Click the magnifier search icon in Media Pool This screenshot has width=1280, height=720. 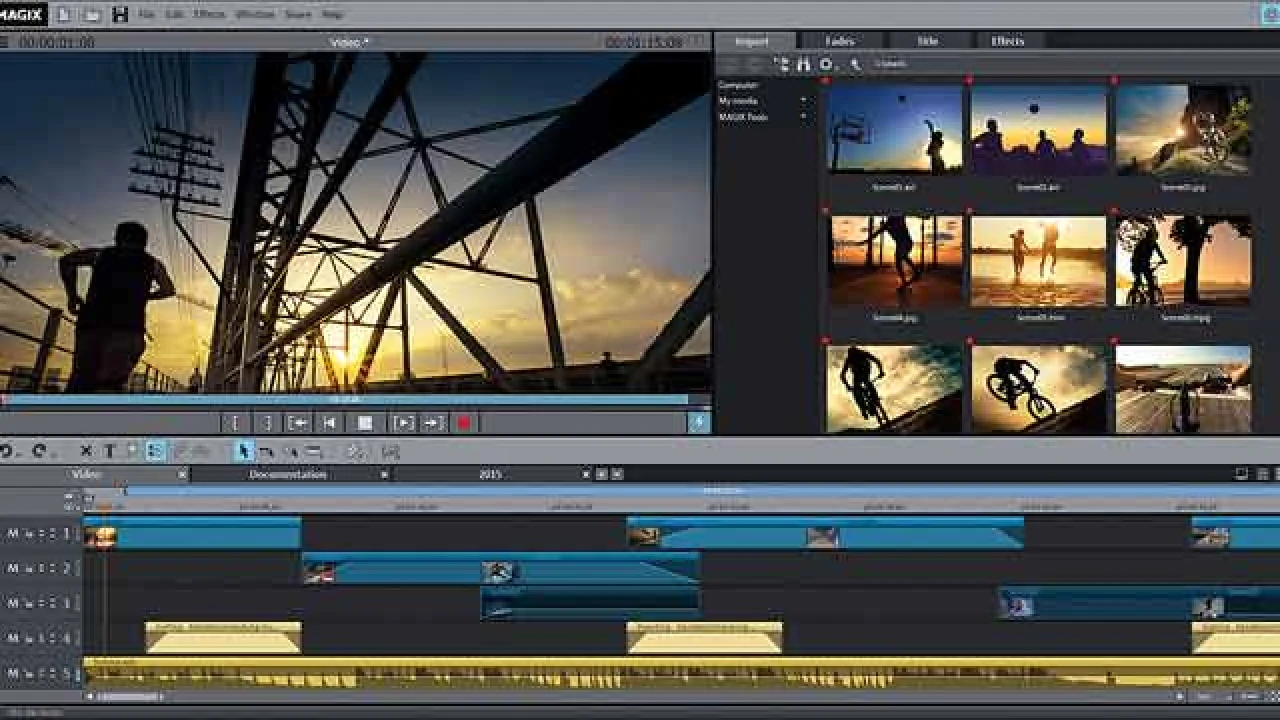[x=855, y=63]
